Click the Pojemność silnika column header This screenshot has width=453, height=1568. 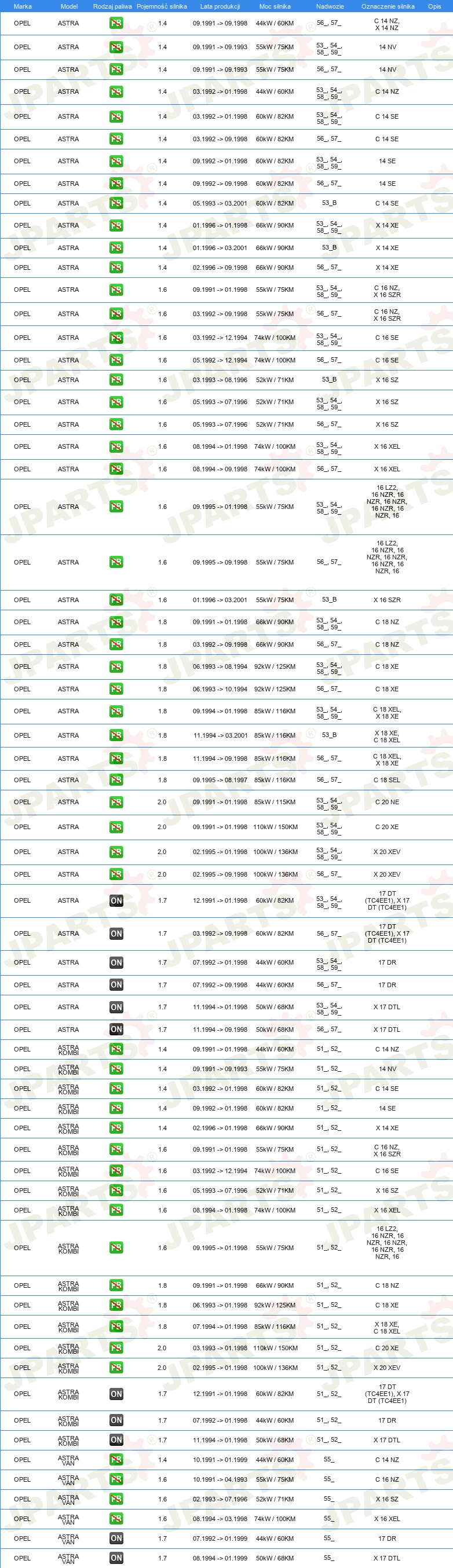(162, 7)
